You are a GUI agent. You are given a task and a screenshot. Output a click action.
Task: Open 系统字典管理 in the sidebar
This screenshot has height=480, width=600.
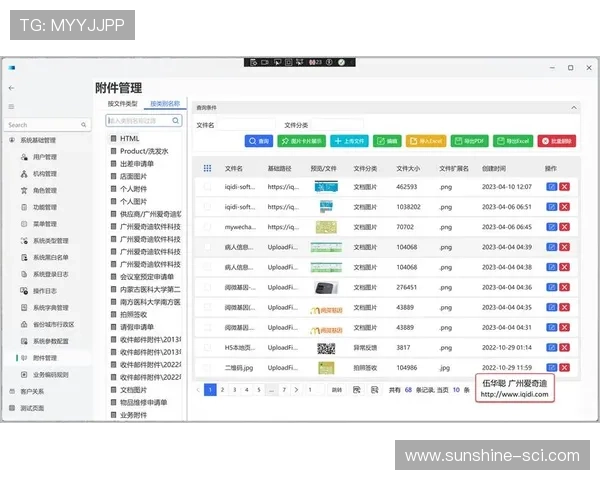point(51,308)
